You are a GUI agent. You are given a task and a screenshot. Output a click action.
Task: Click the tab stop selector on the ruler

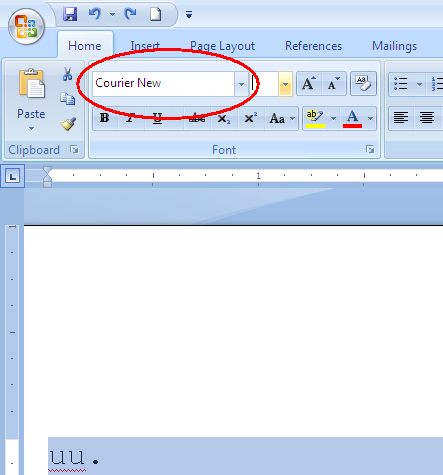13,176
